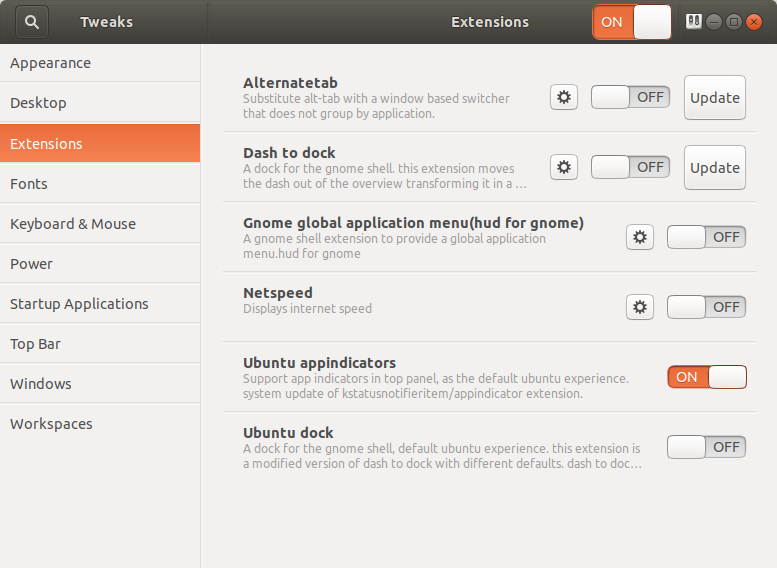This screenshot has width=777, height=568.
Task: Open the Desktop section
Action: tap(100, 103)
